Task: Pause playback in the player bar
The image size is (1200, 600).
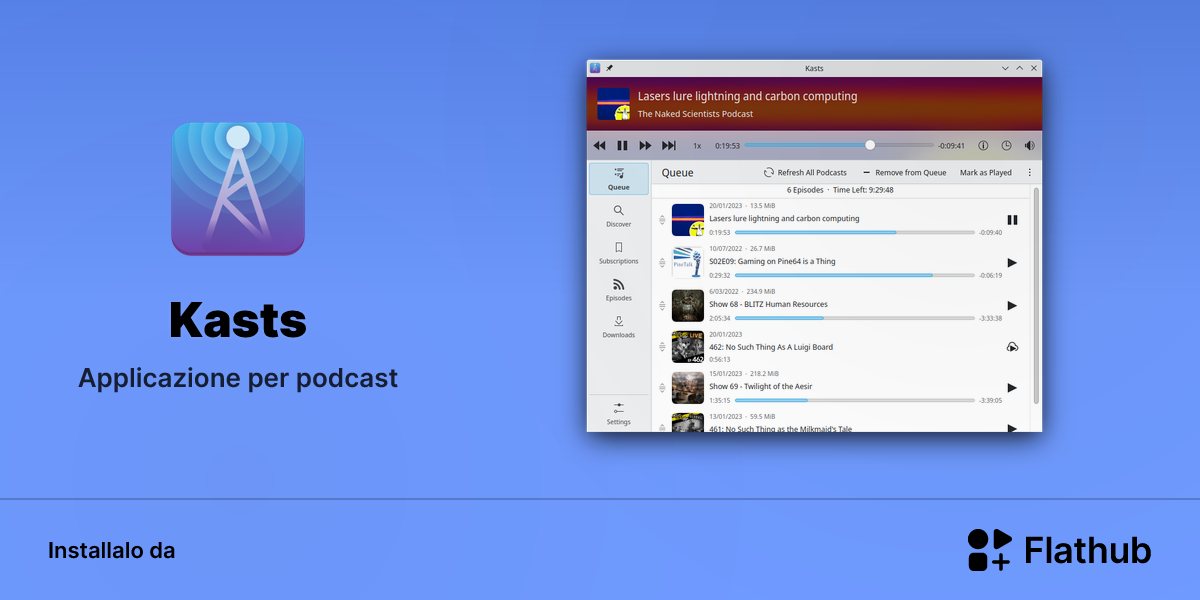Action: 622,145
